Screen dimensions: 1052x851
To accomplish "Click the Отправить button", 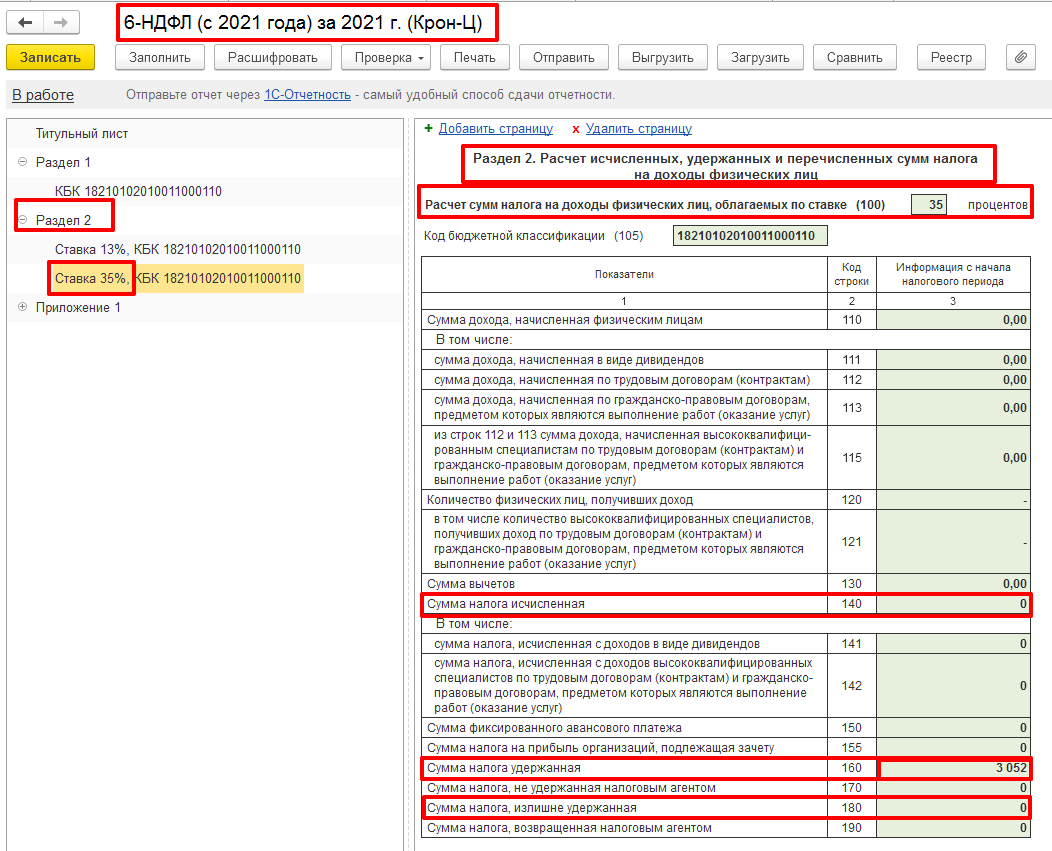I will click(563, 57).
